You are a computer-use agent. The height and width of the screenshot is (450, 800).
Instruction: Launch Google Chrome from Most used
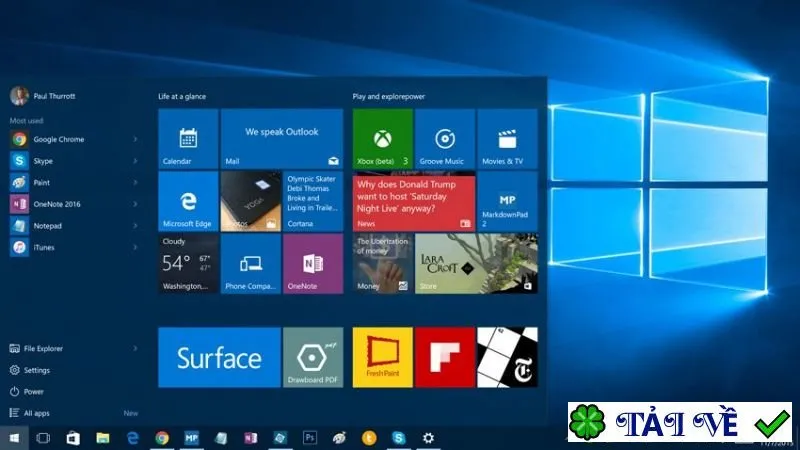(74, 139)
